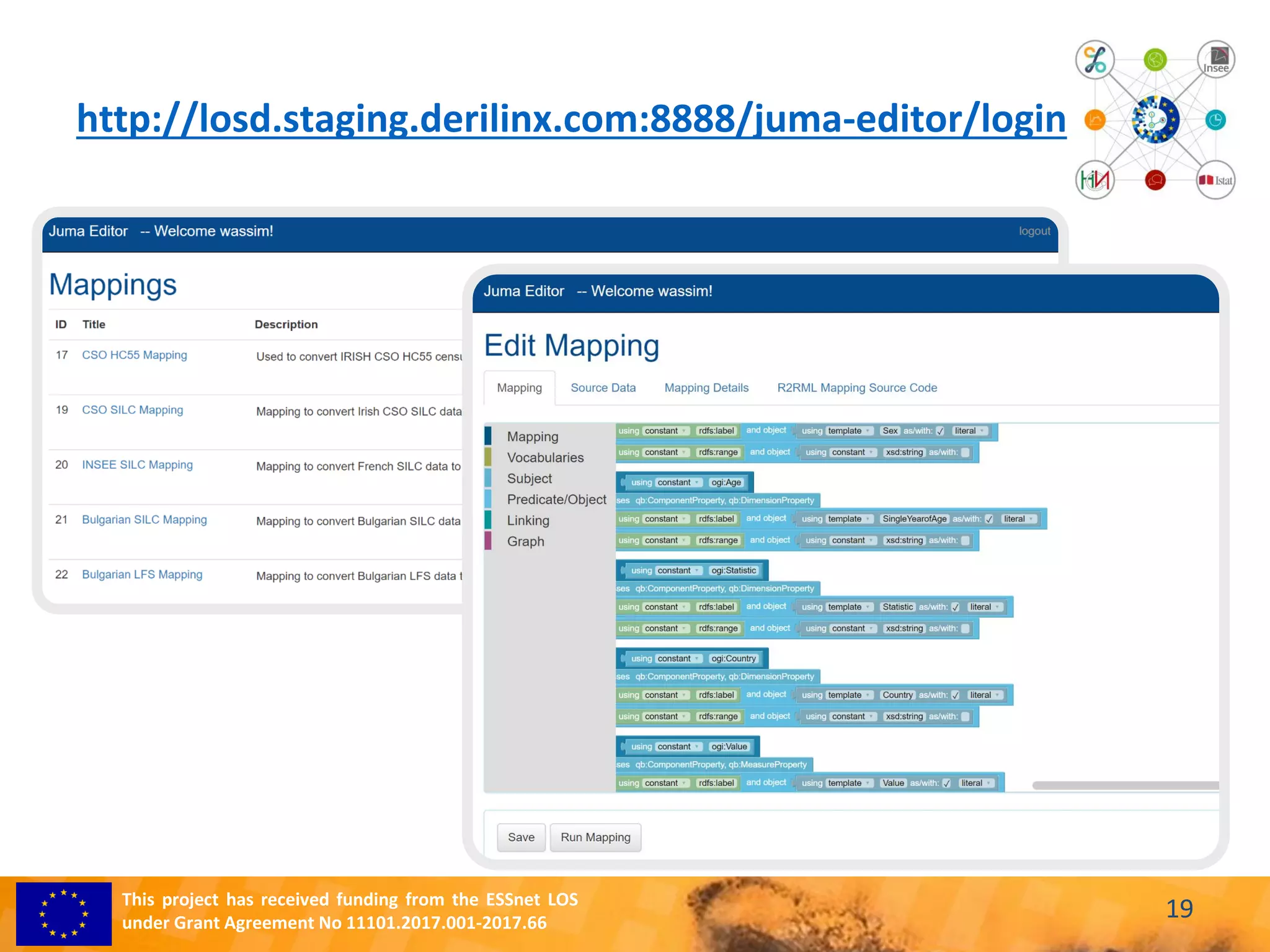
Task: Open the Bulgarian LFS Mapping link
Action: (x=142, y=575)
